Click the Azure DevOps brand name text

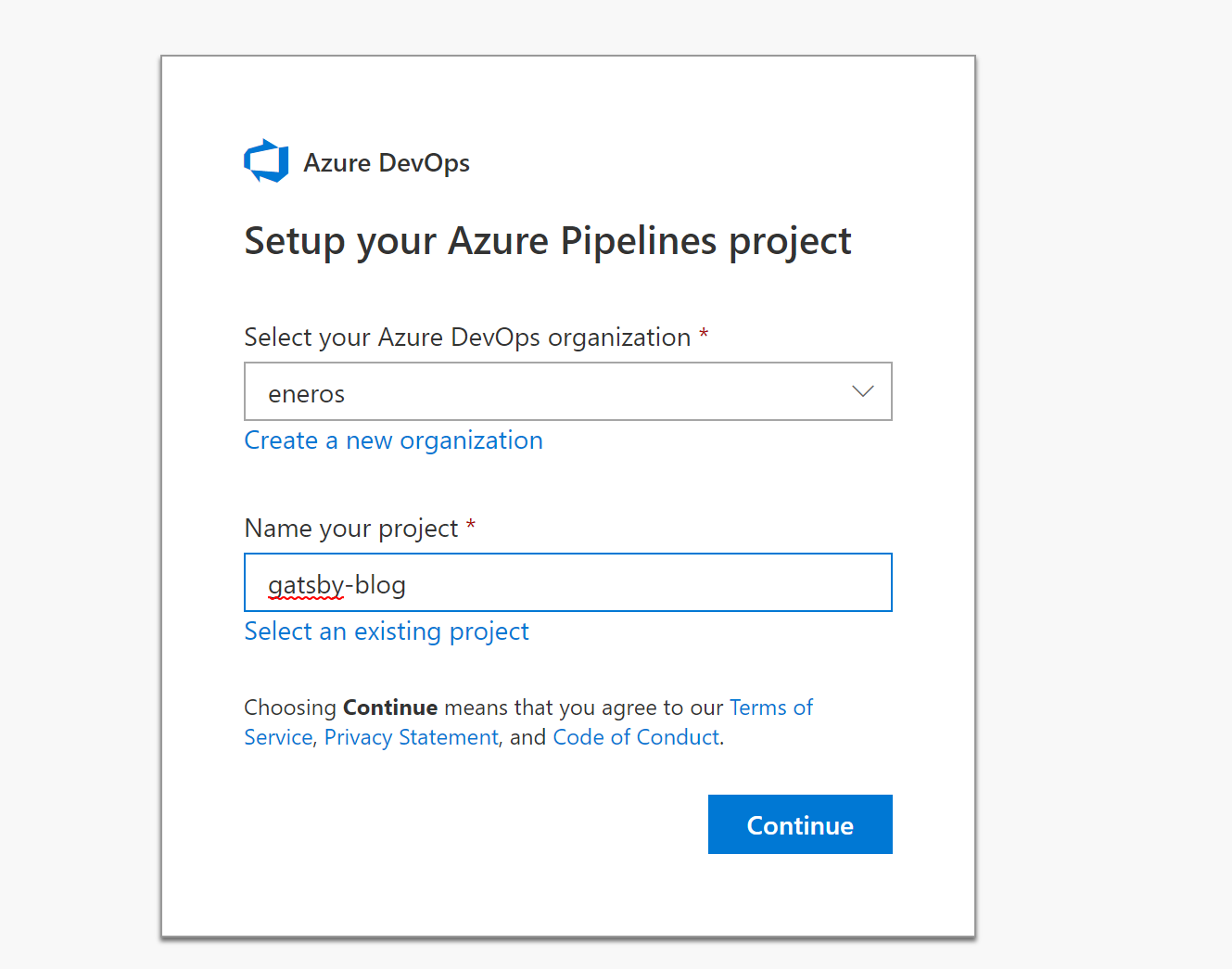click(x=387, y=163)
